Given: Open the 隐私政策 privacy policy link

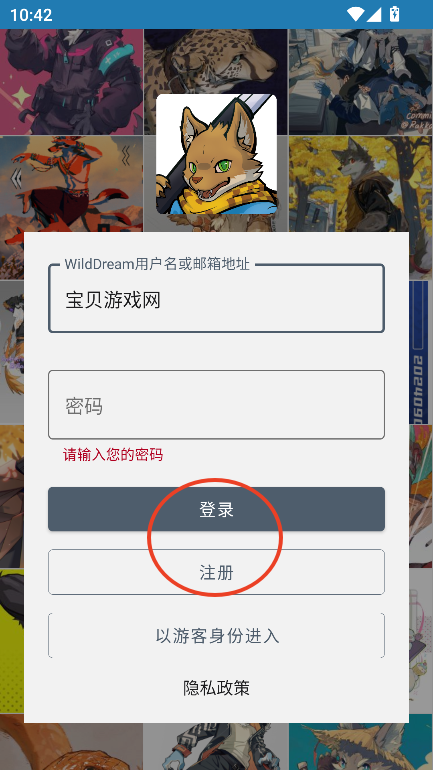Looking at the screenshot, I should (216, 688).
